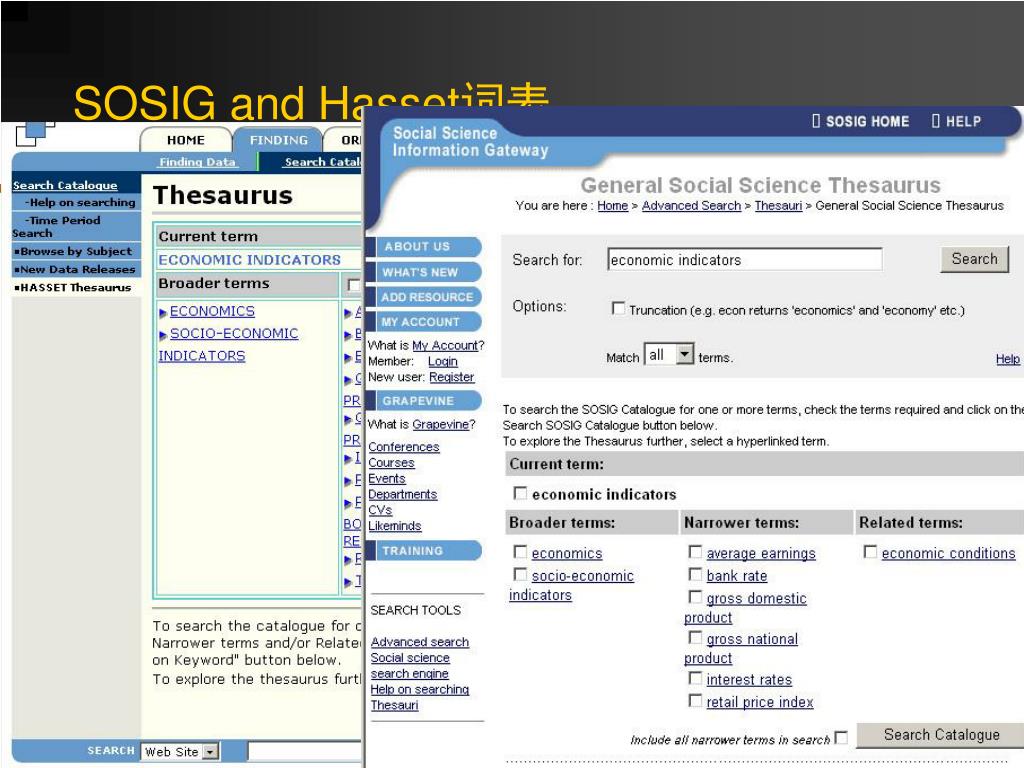Open the Departments link
The height and width of the screenshot is (768, 1024).
click(x=402, y=494)
